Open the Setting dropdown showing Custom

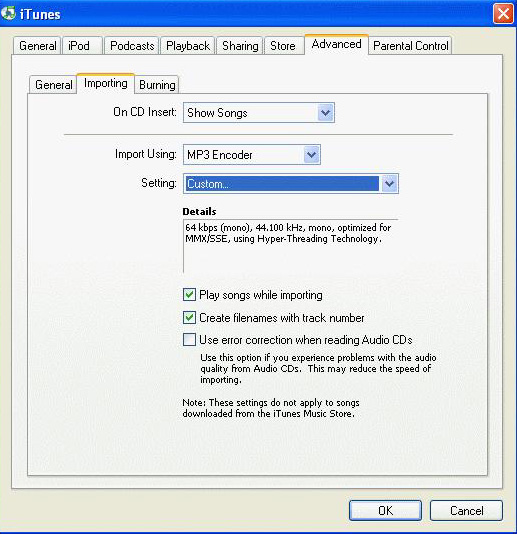(x=291, y=184)
